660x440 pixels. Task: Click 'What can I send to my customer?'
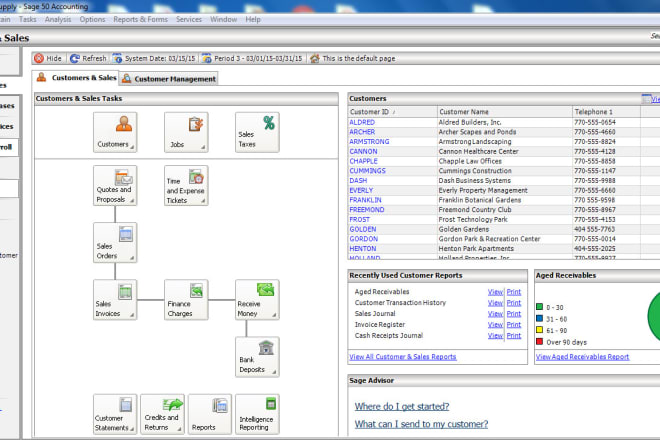[421, 424]
